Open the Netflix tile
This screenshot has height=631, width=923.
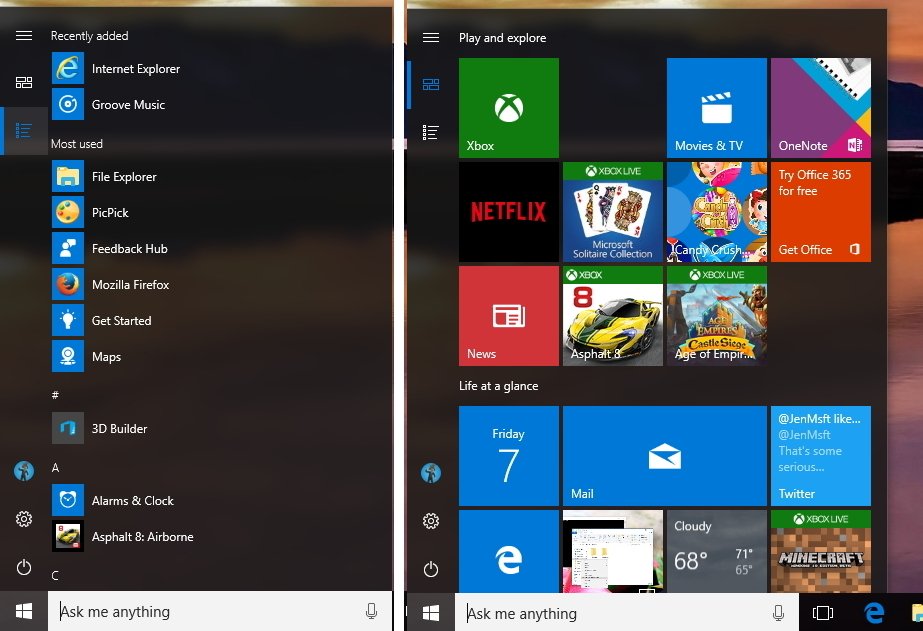pos(509,212)
